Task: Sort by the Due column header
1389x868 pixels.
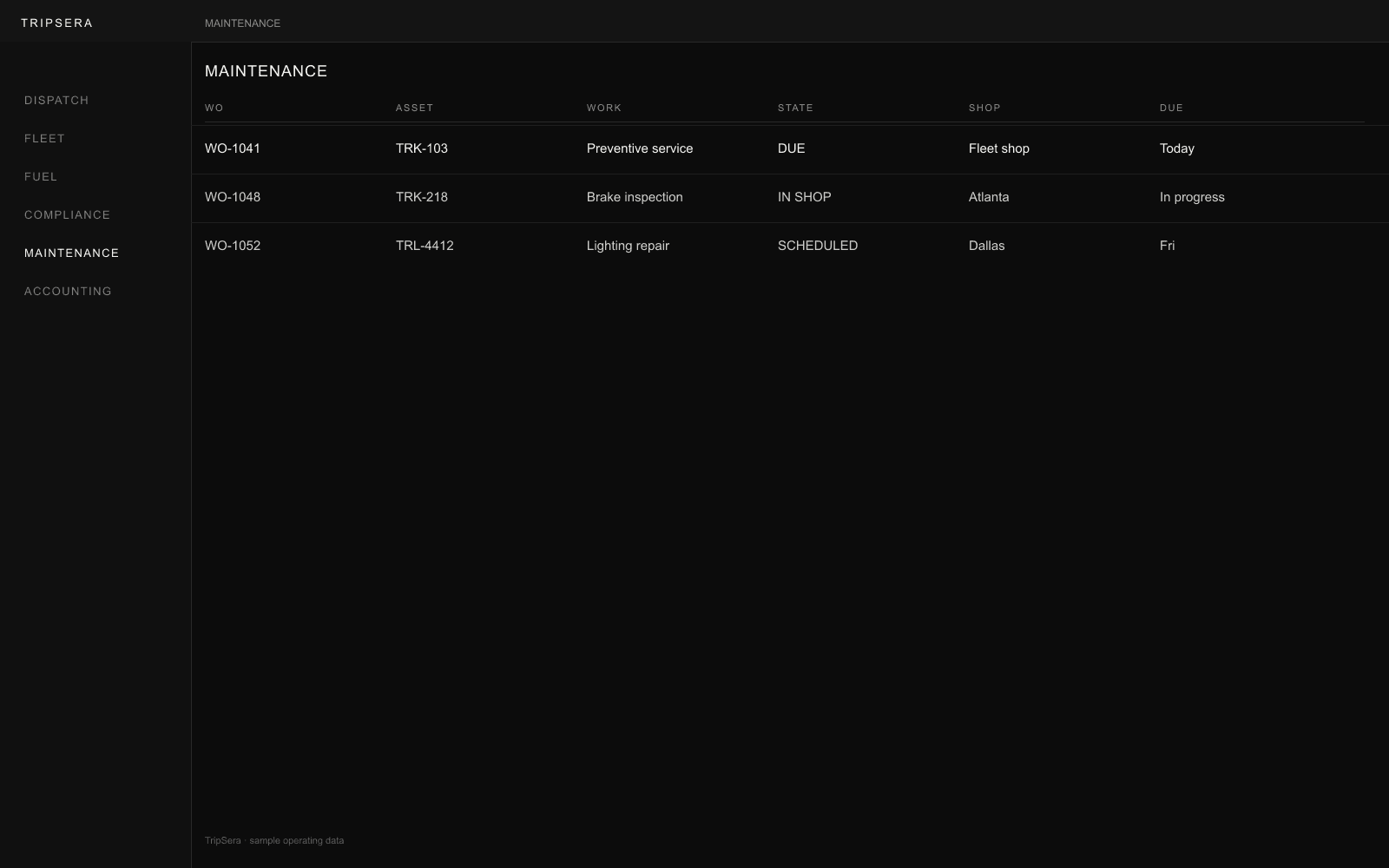Action: click(x=1171, y=108)
